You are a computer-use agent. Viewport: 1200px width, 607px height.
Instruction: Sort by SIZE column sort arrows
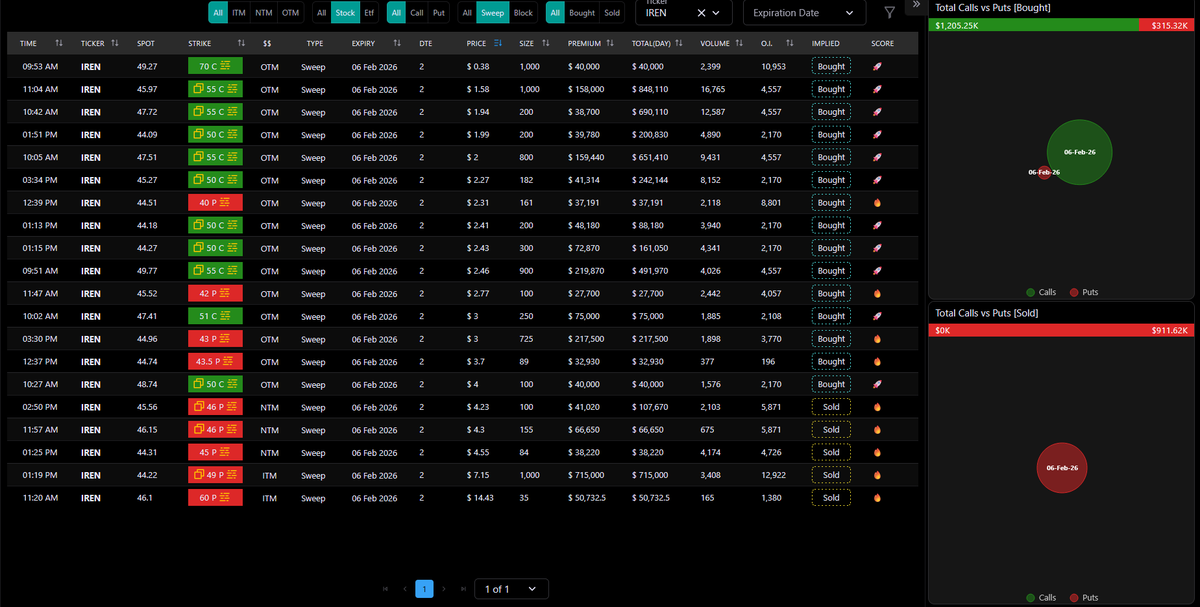coord(545,43)
